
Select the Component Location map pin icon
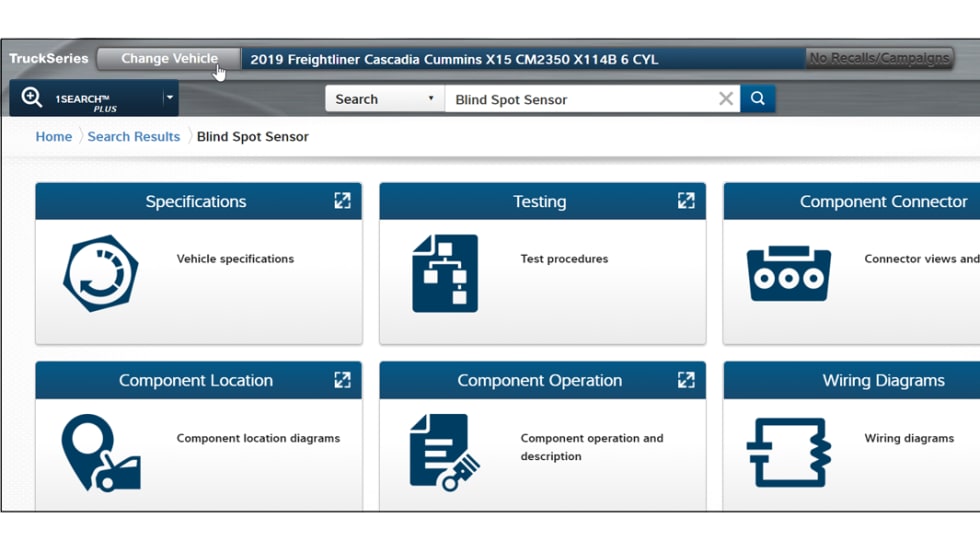(x=100, y=452)
